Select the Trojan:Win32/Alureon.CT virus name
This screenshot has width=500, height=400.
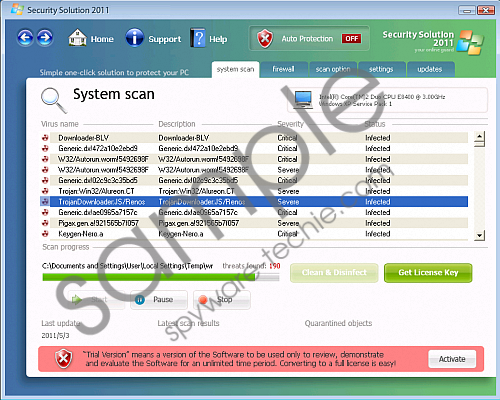96,191
